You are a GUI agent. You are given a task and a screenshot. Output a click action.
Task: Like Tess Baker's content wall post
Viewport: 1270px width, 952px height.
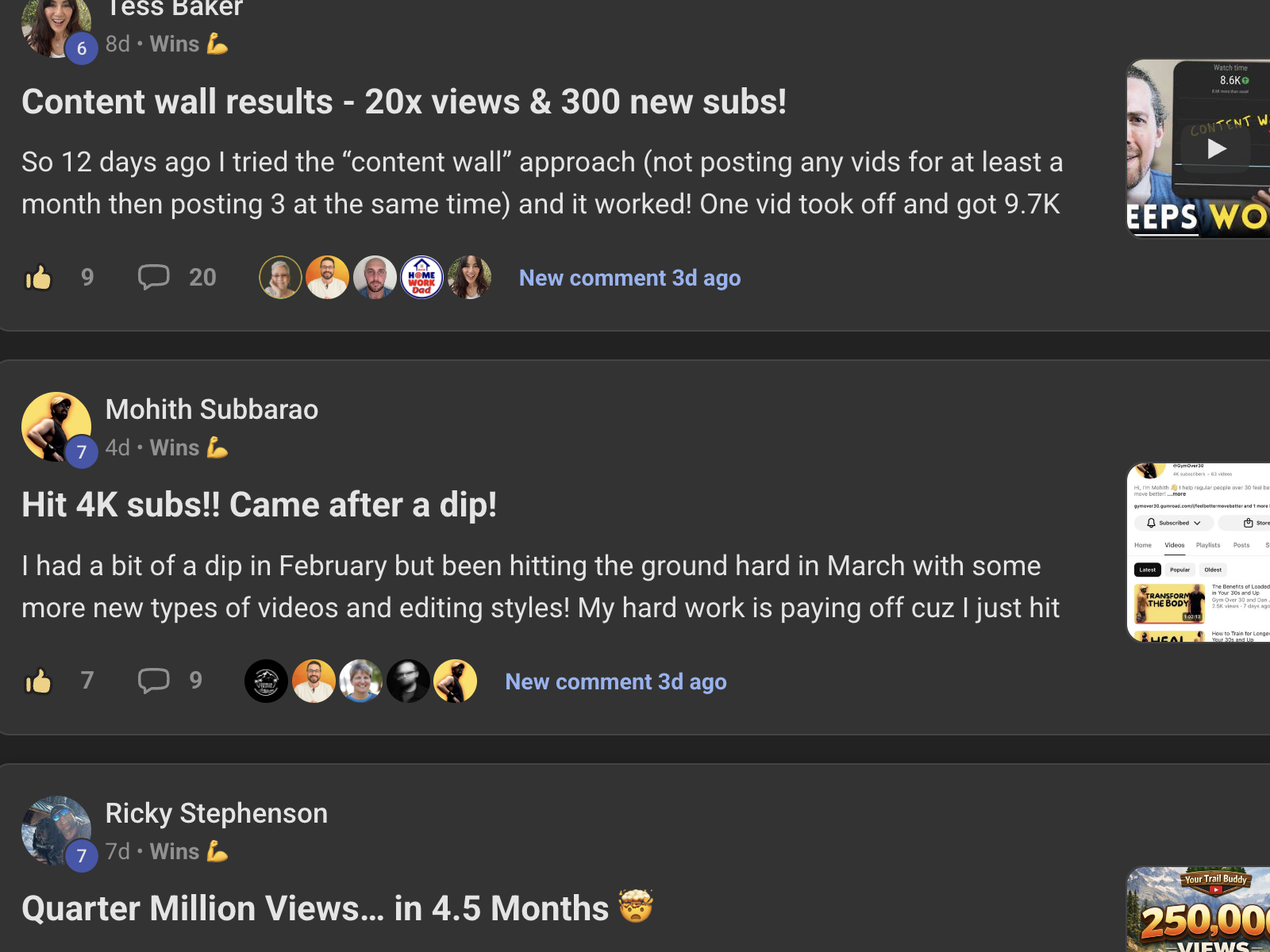pyautogui.click(x=38, y=278)
